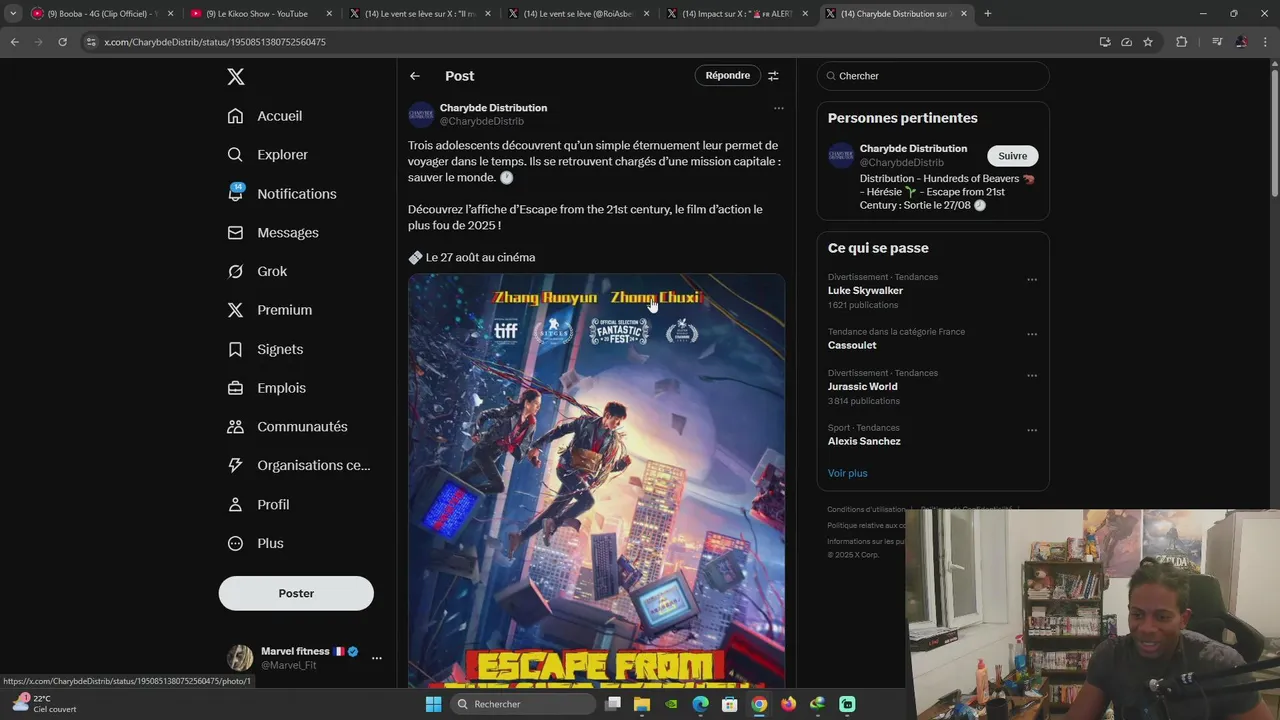Open Explorer search icon in the sidebar
Screen dimensions: 1280x720
click(235, 155)
